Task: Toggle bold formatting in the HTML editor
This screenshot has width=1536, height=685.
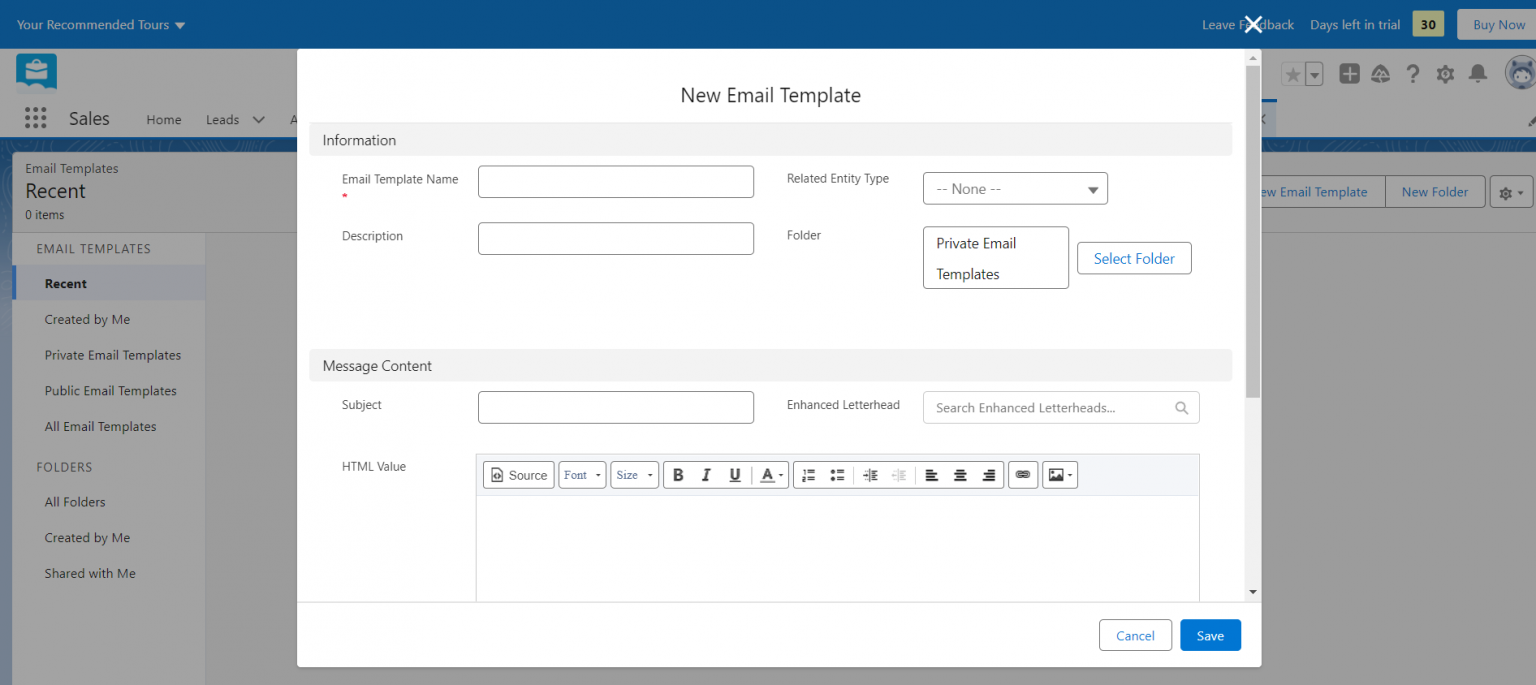Action: (x=678, y=474)
